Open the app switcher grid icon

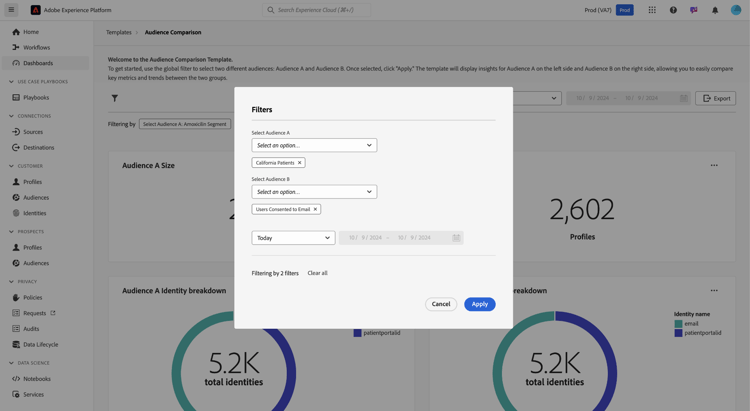click(652, 10)
